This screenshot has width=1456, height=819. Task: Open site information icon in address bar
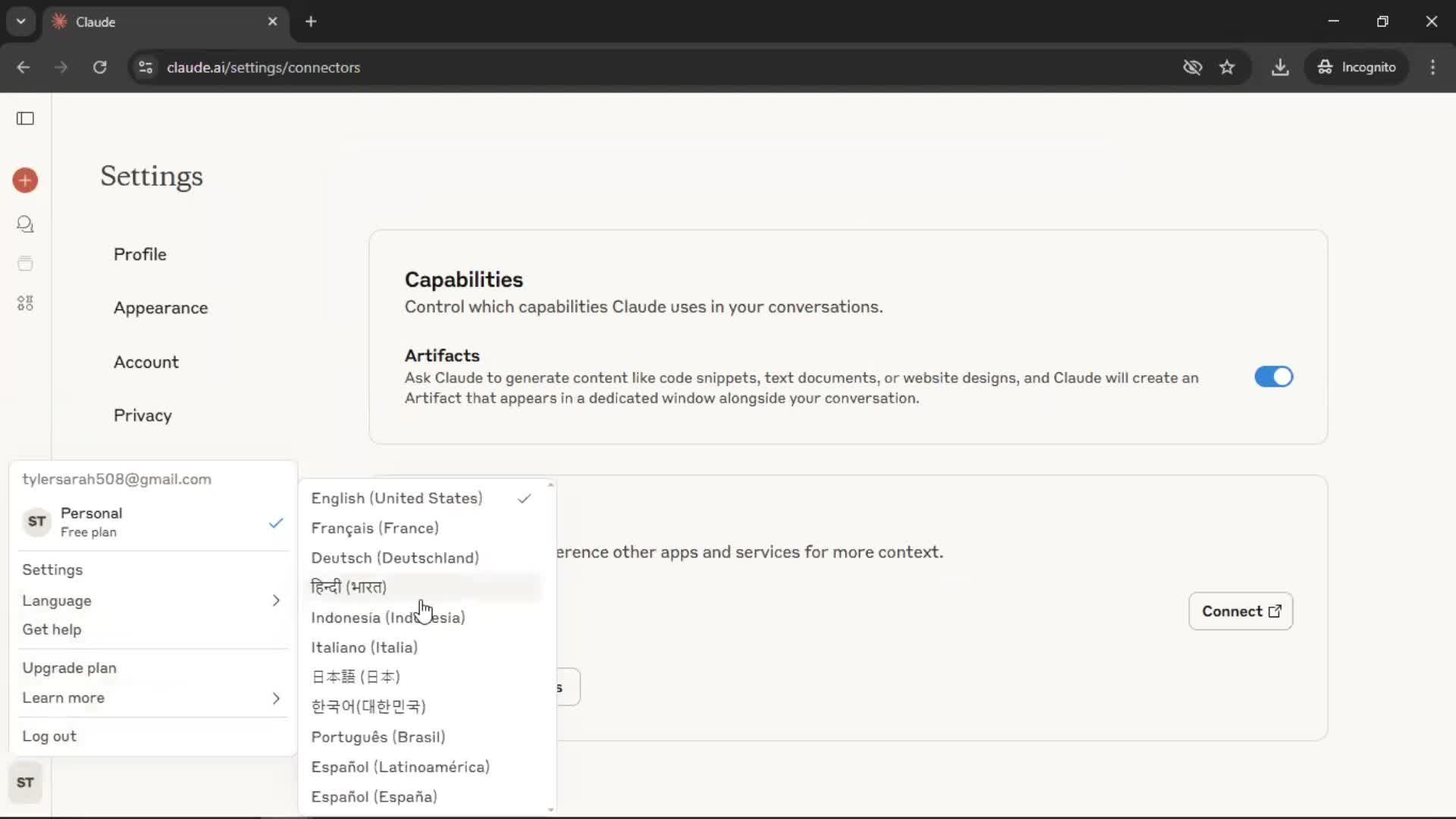146,67
